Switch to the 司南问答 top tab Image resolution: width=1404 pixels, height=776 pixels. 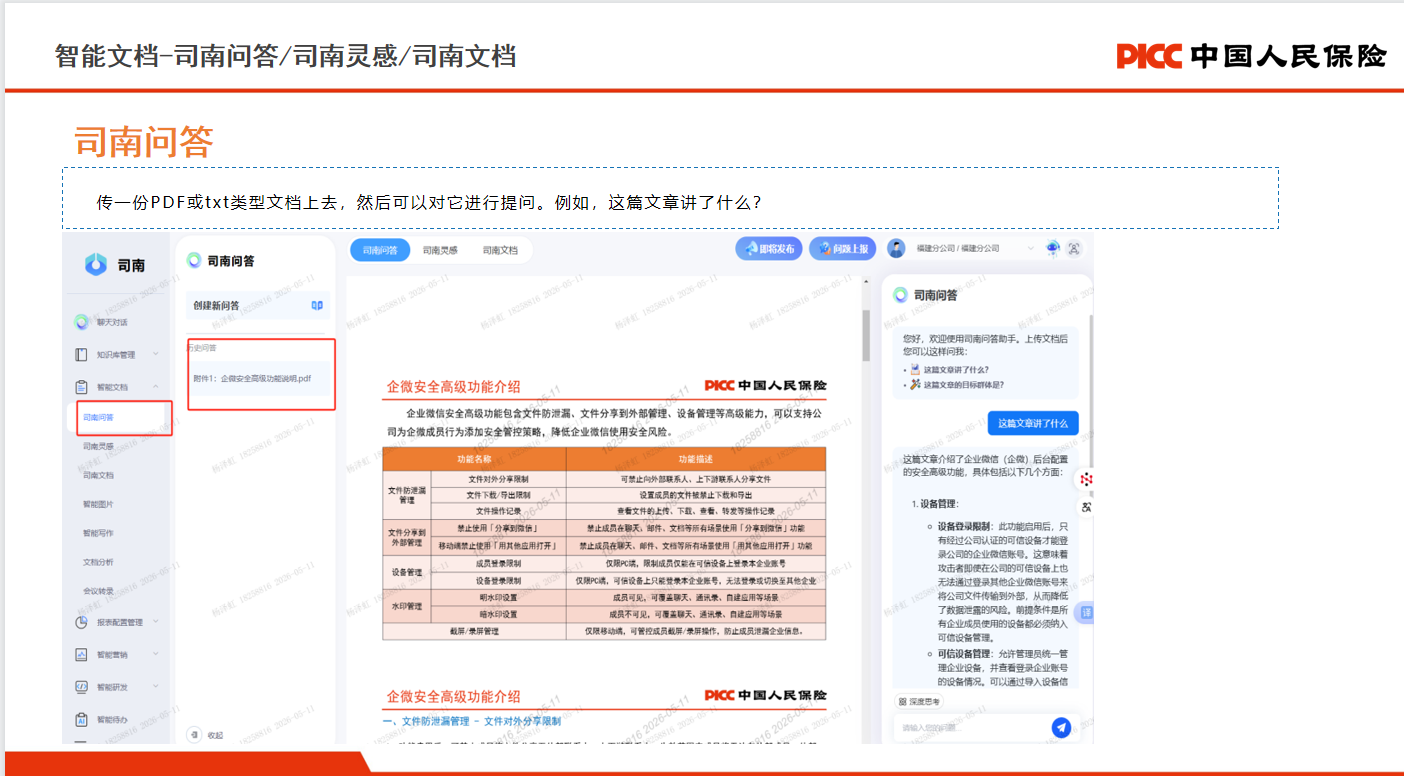(380, 250)
